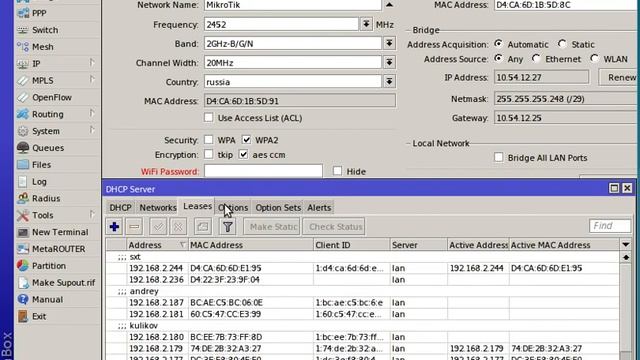
Task: Open the Manual help icon
Action: click(x=23, y=299)
